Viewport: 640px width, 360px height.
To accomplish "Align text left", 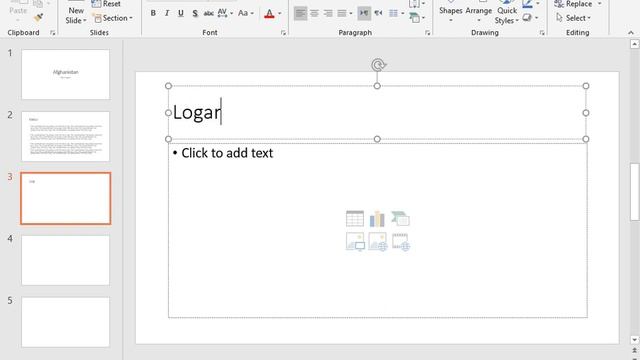I will coord(300,13).
